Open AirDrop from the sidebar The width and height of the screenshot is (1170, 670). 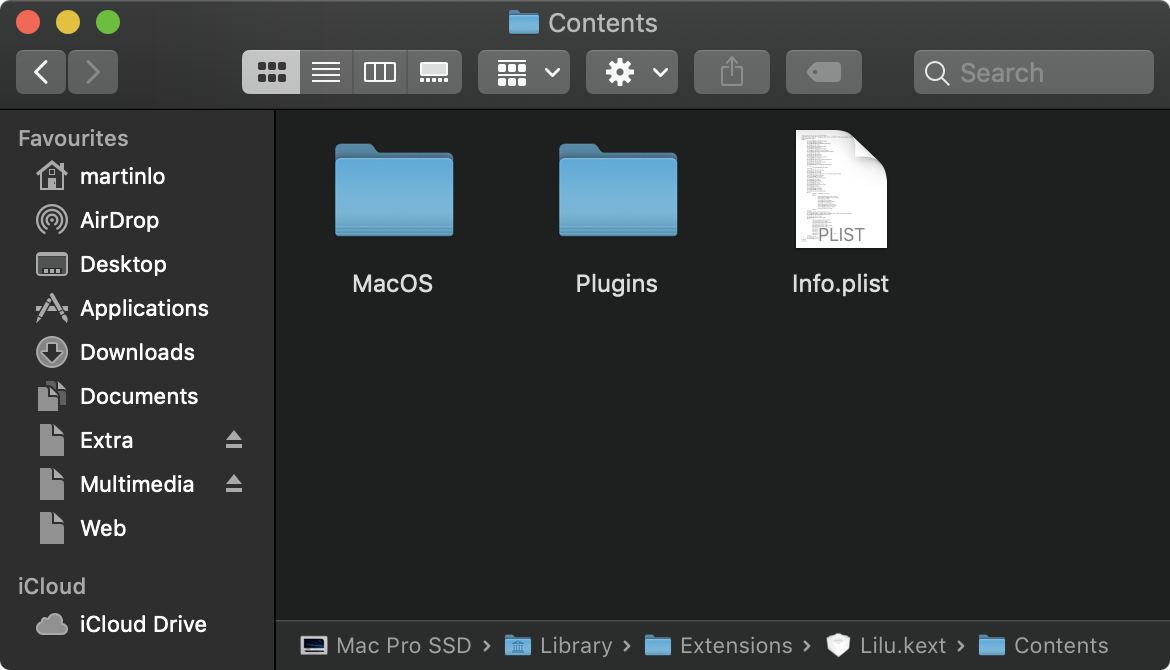point(120,220)
